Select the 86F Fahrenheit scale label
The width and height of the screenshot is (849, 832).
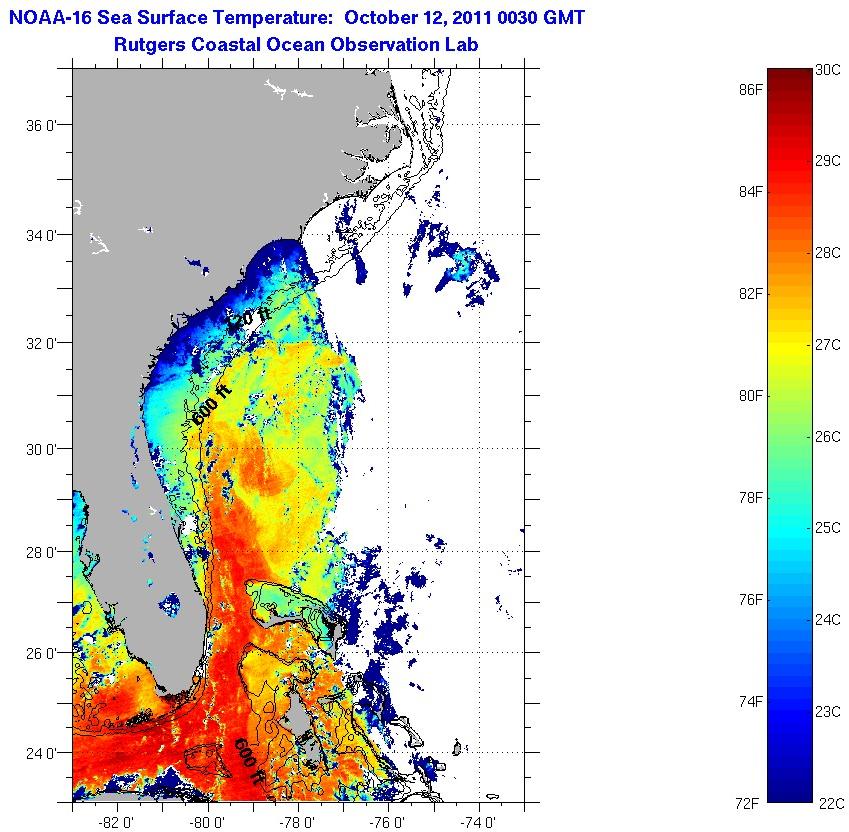click(x=750, y=90)
